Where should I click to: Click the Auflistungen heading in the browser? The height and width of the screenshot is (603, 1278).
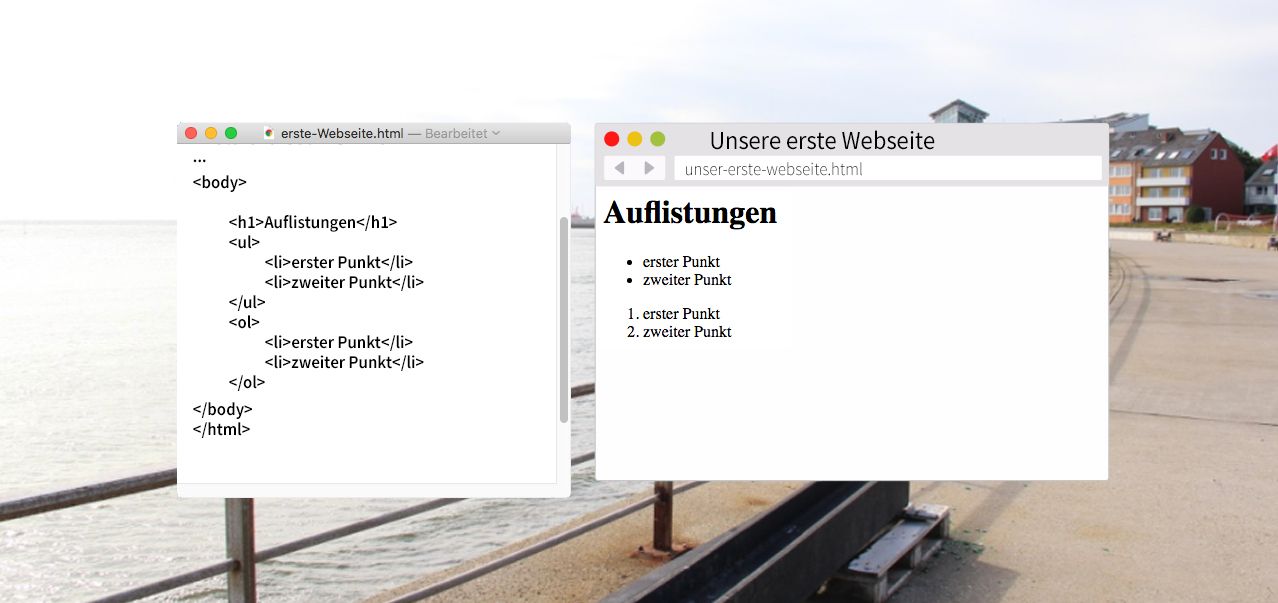coord(690,213)
